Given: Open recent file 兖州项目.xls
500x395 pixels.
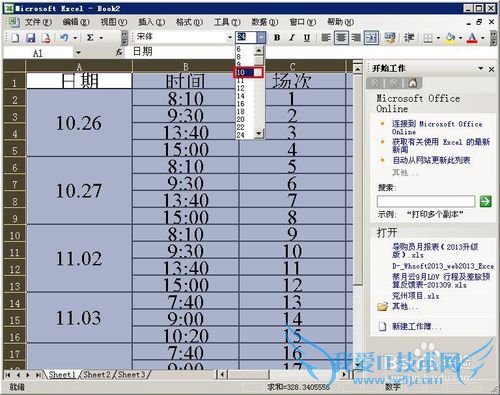Looking at the screenshot, I should point(416,296).
